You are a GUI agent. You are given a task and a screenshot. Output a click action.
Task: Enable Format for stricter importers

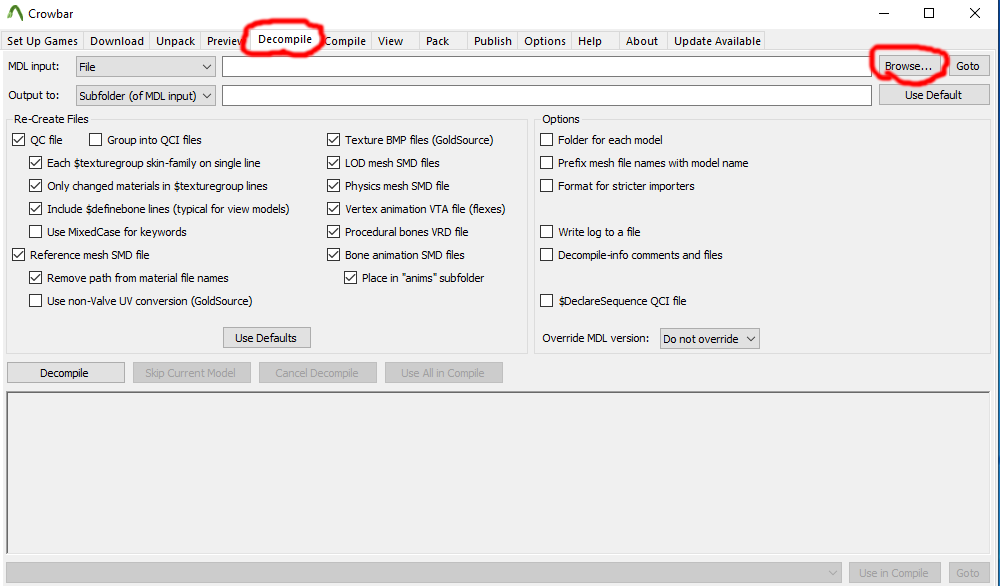pyautogui.click(x=547, y=186)
